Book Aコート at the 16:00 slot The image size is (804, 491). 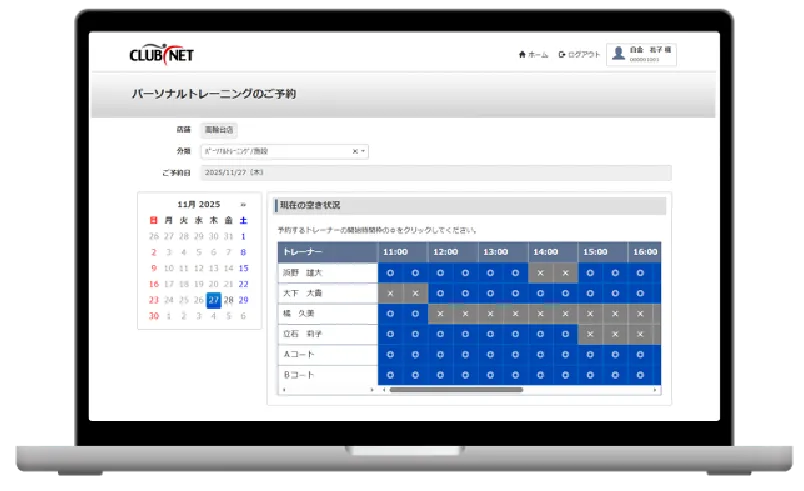pyautogui.click(x=640, y=355)
